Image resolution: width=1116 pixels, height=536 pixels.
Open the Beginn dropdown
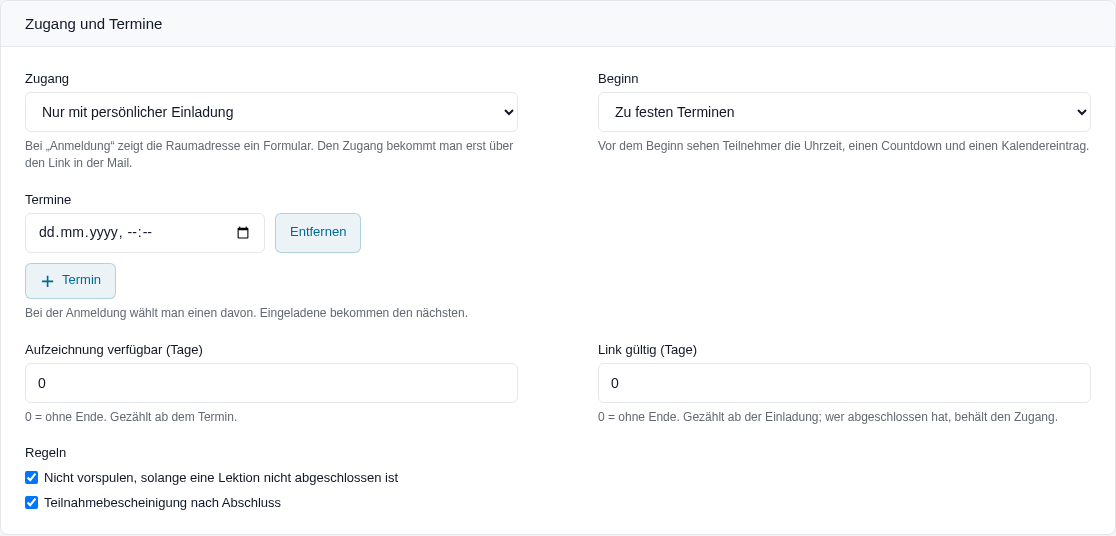[x=844, y=112]
